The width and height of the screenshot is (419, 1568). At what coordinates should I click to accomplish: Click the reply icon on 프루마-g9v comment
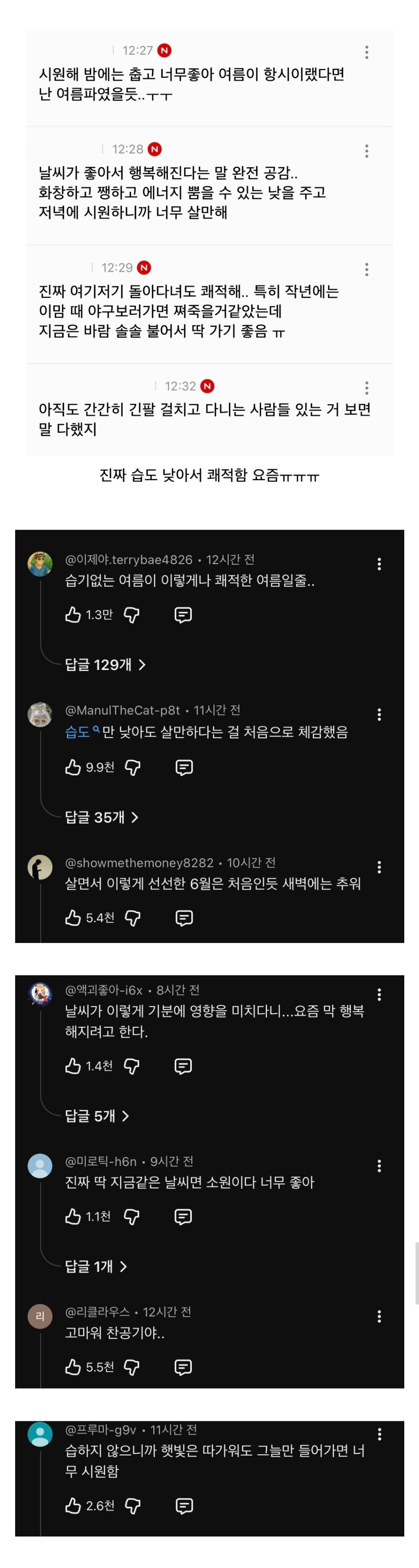pyautogui.click(x=184, y=1506)
